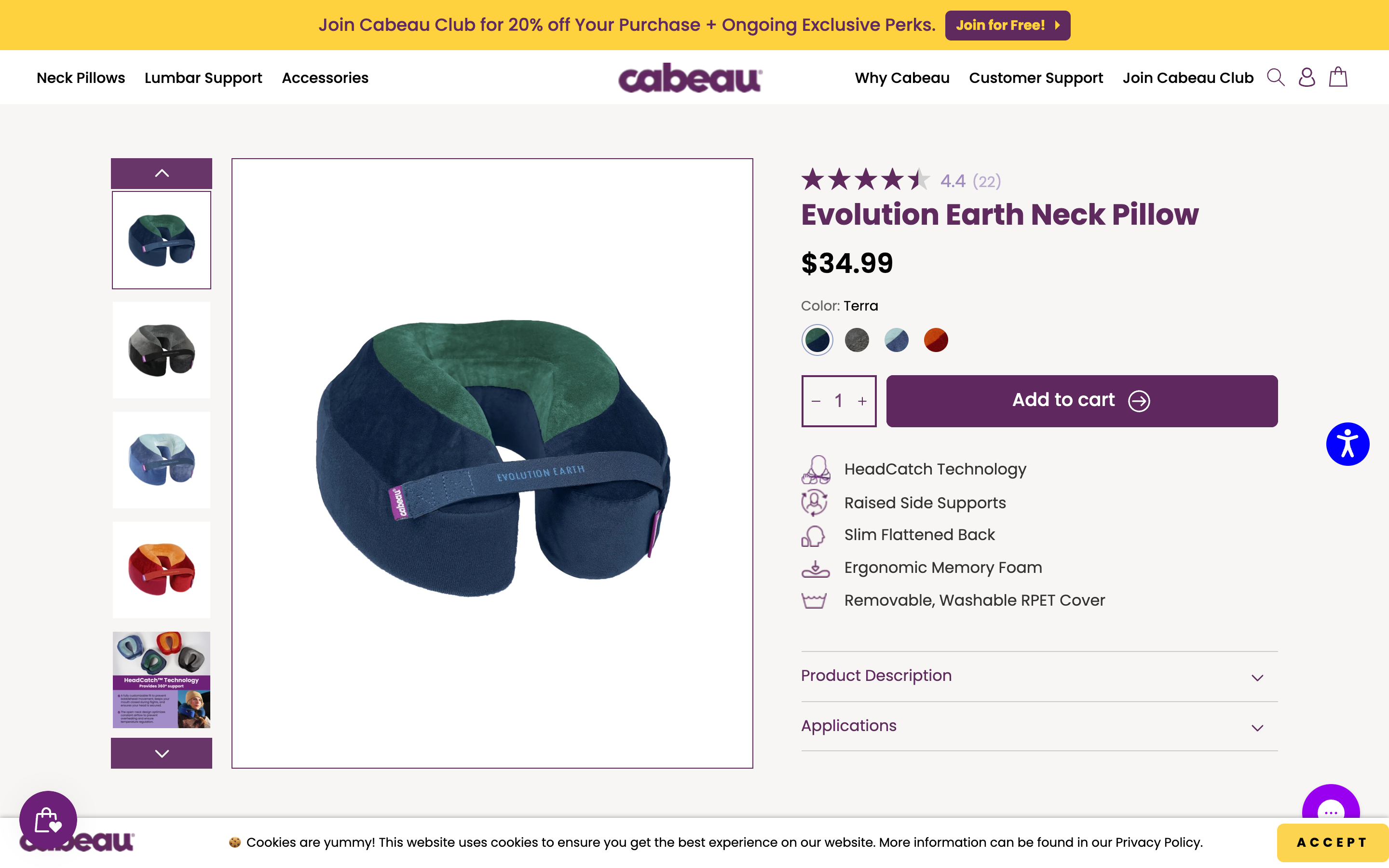1389x868 pixels.
Task: Expand the Product Description section
Action: click(x=1039, y=676)
